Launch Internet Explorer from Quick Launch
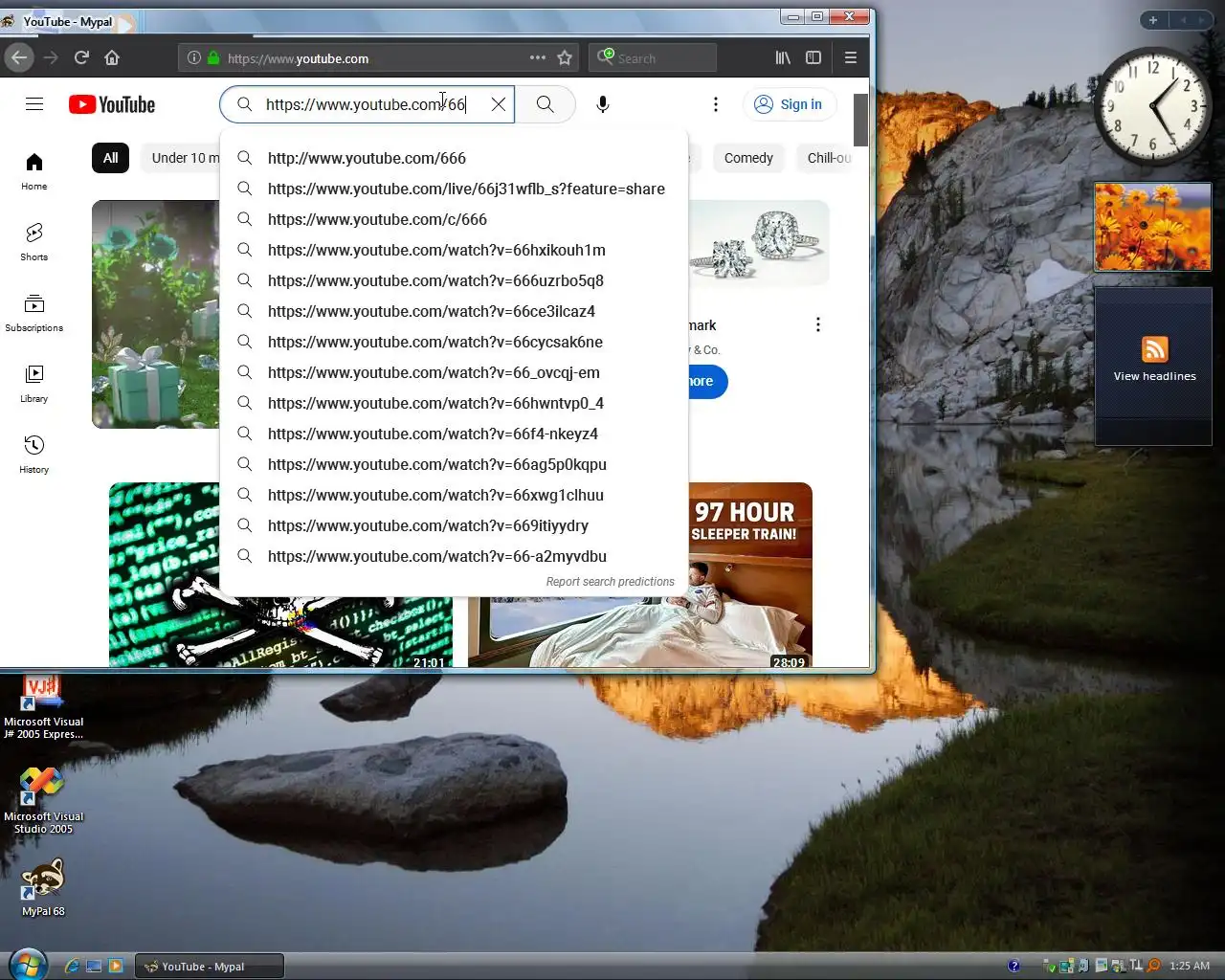The height and width of the screenshot is (980, 1225). pos(72,967)
